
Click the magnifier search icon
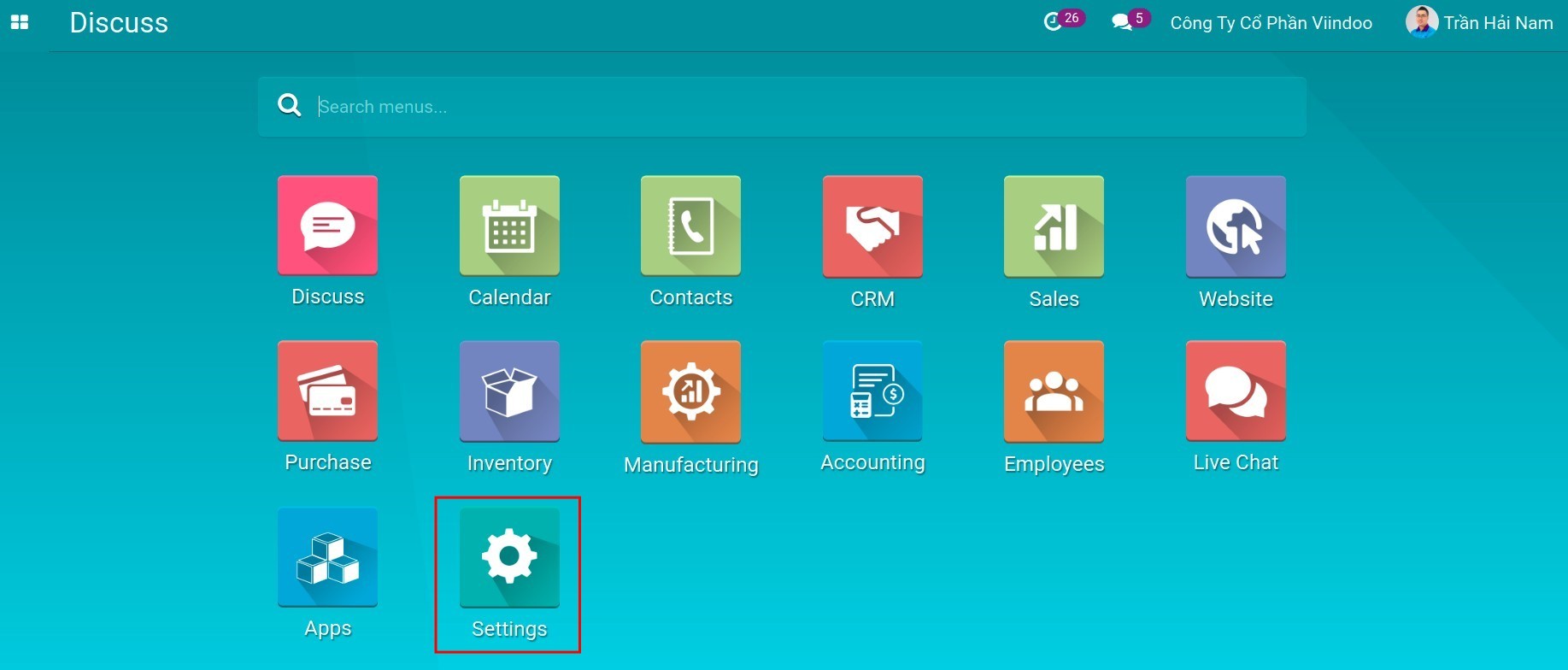(290, 105)
